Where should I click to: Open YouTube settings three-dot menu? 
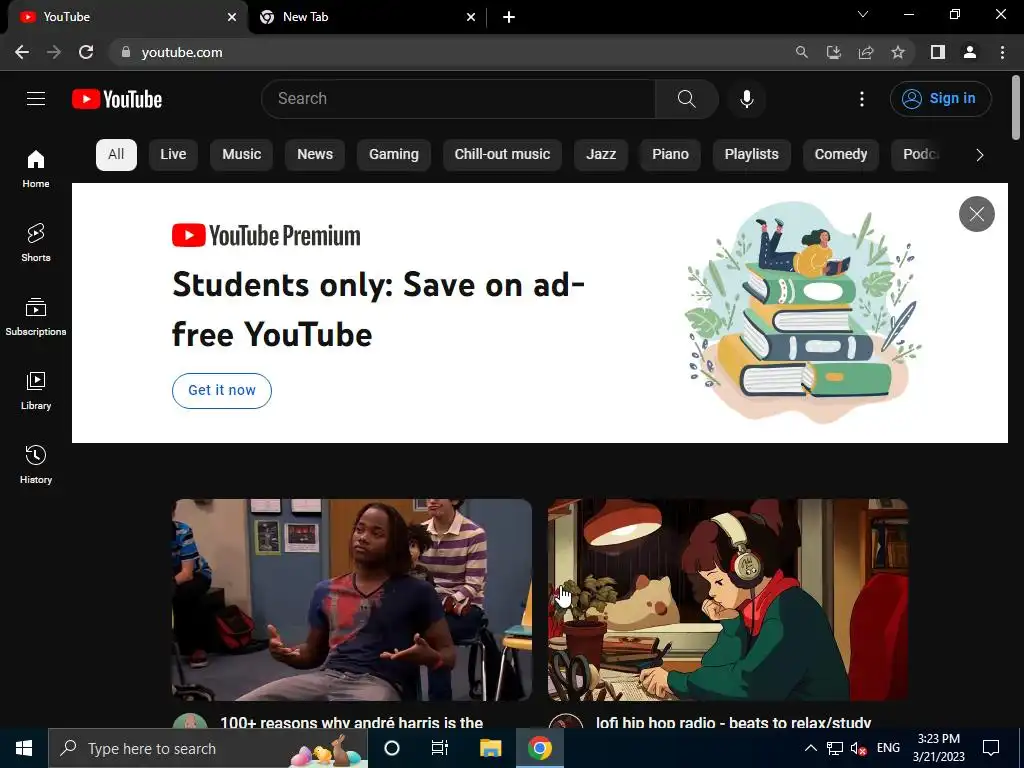[862, 99]
